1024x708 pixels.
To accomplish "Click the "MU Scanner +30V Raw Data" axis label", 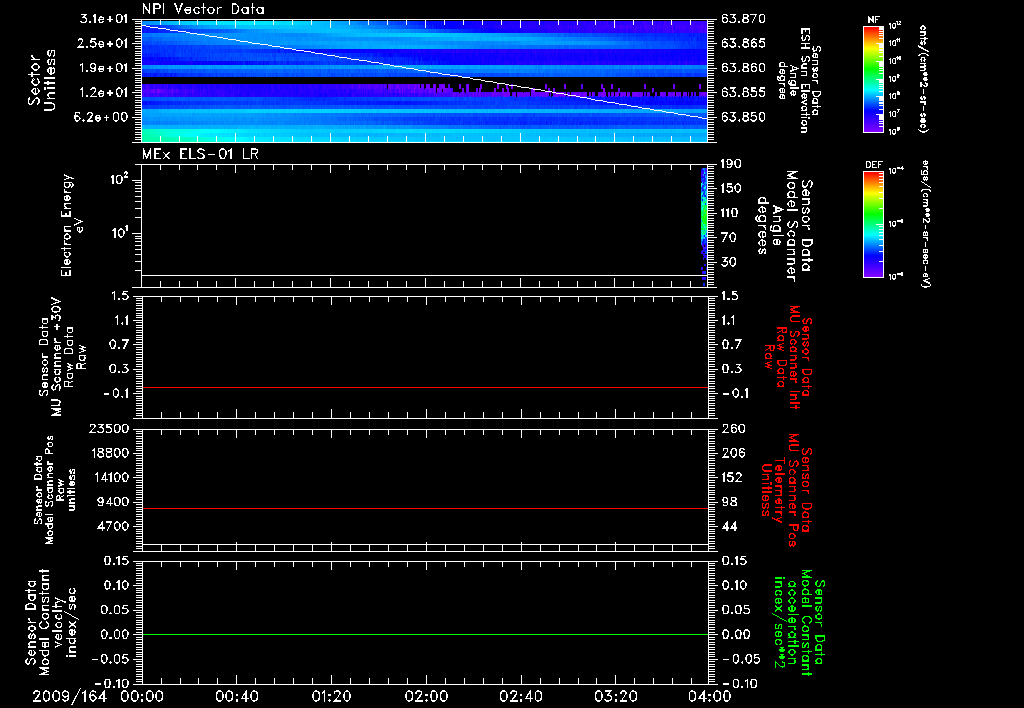I will point(61,357).
